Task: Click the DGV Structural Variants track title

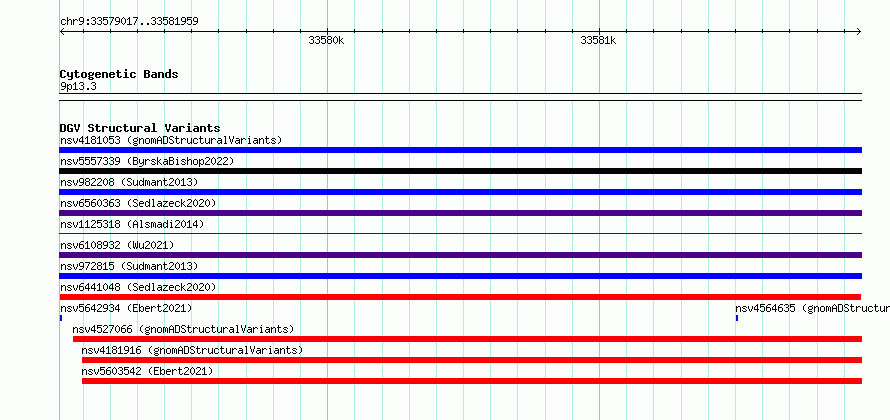Action: [x=140, y=128]
